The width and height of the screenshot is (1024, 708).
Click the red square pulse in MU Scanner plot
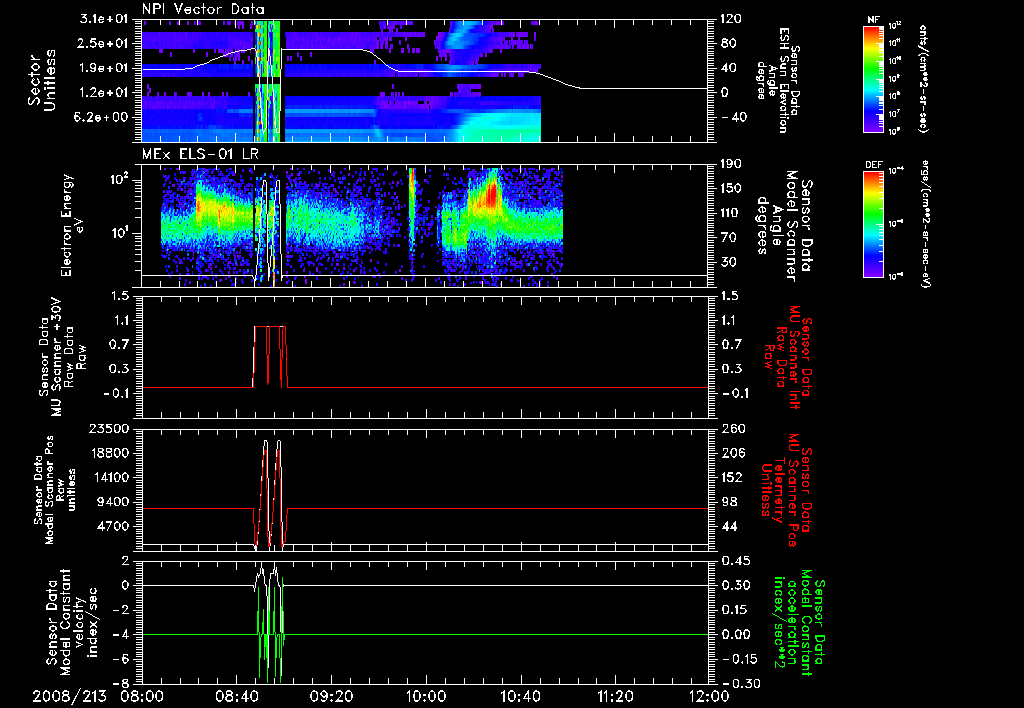pyautogui.click(x=270, y=357)
